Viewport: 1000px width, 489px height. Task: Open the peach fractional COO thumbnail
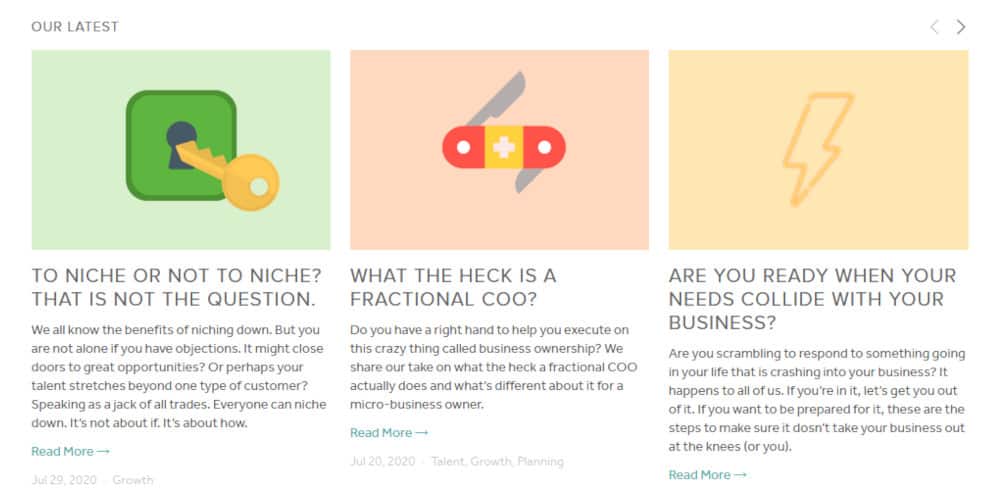(499, 150)
